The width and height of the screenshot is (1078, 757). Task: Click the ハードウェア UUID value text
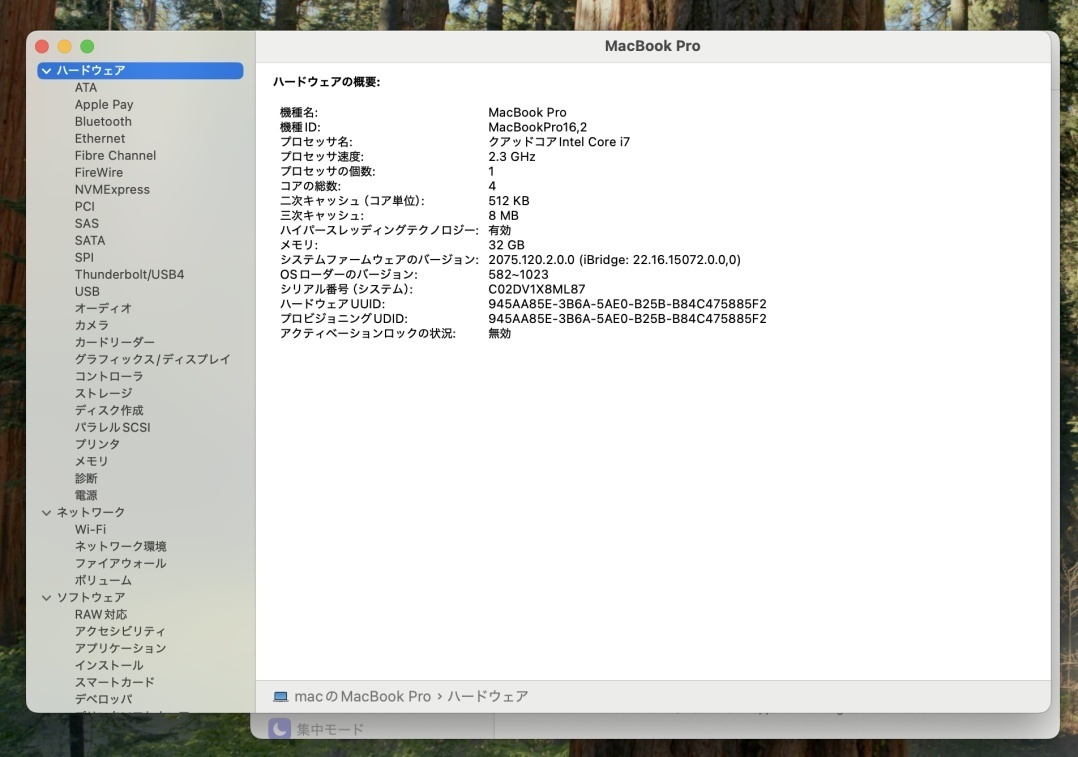point(627,304)
